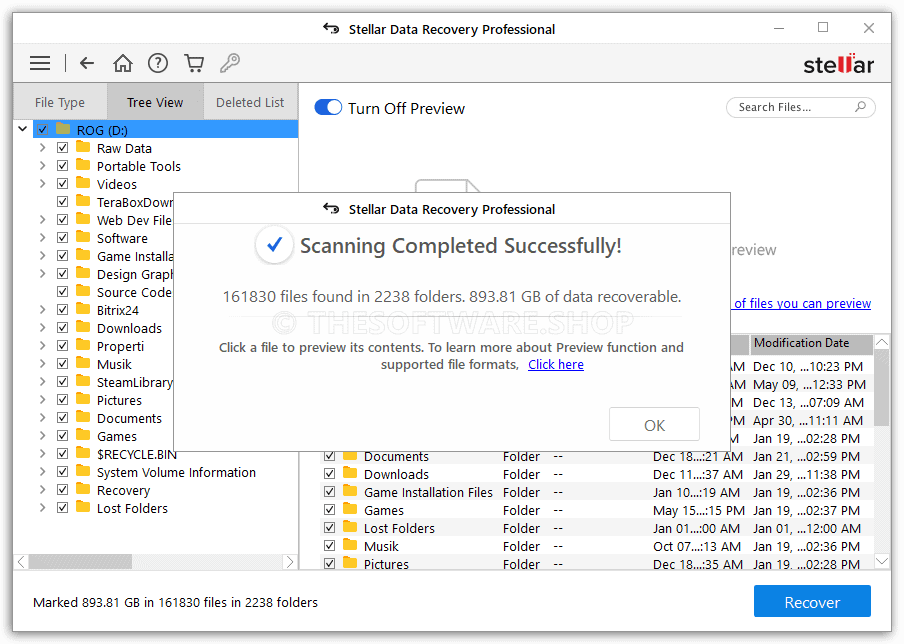This screenshot has height=644, width=904.
Task: Click Game Installation Files folder icon in list
Action: coord(350,492)
